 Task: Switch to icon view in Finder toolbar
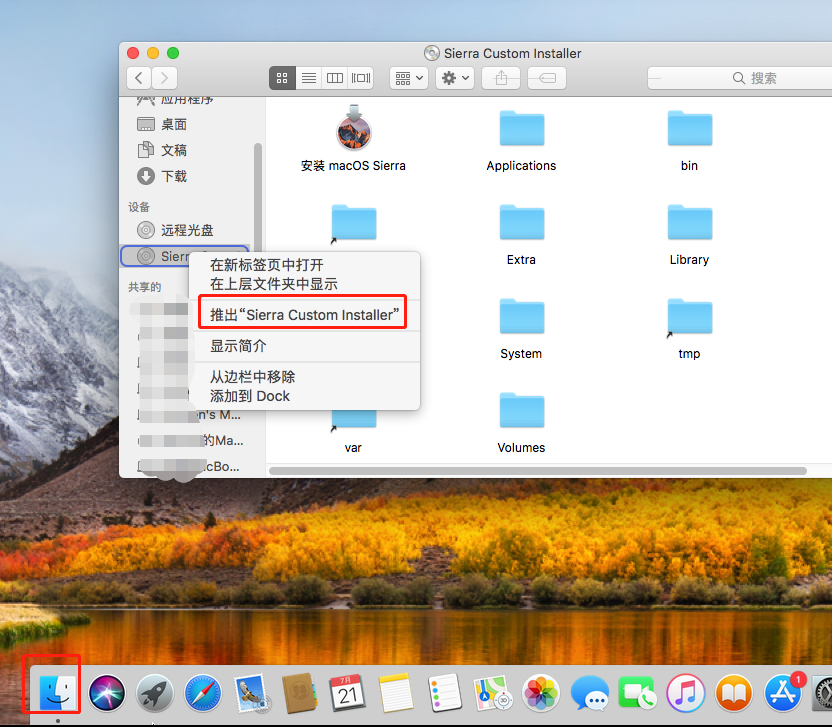pyautogui.click(x=282, y=78)
